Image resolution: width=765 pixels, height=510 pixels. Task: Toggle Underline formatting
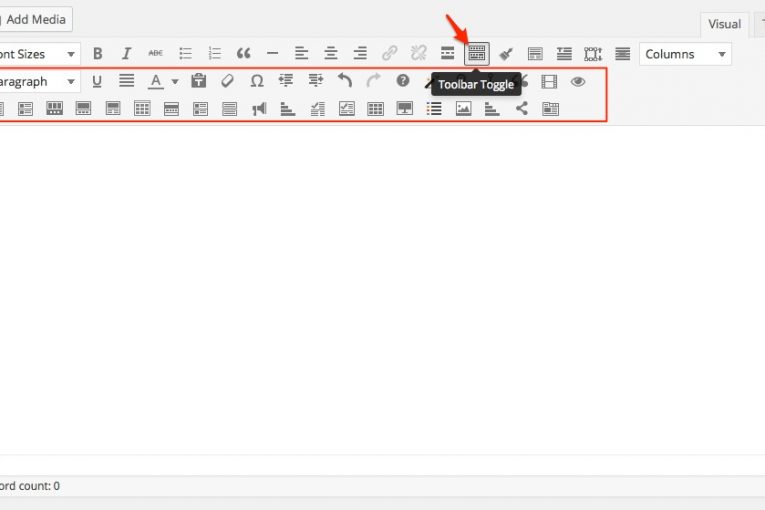click(97, 81)
